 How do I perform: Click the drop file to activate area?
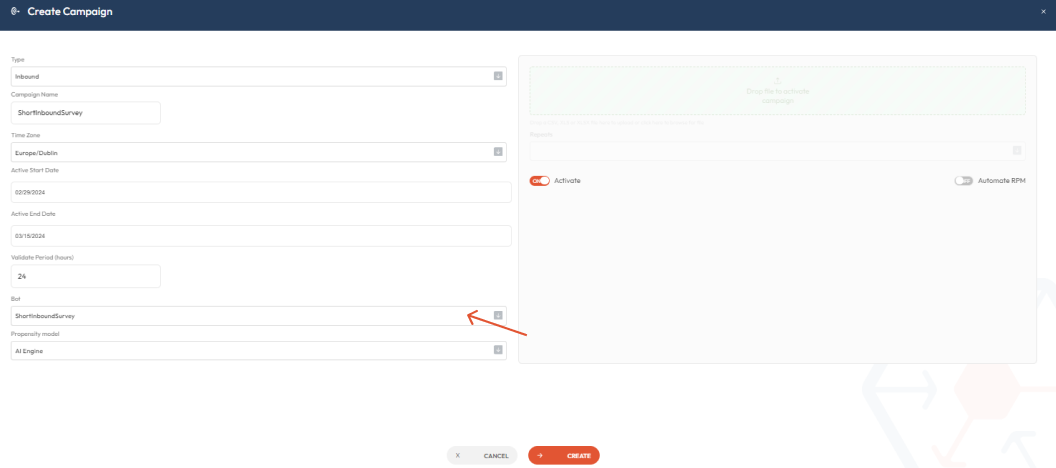(777, 91)
